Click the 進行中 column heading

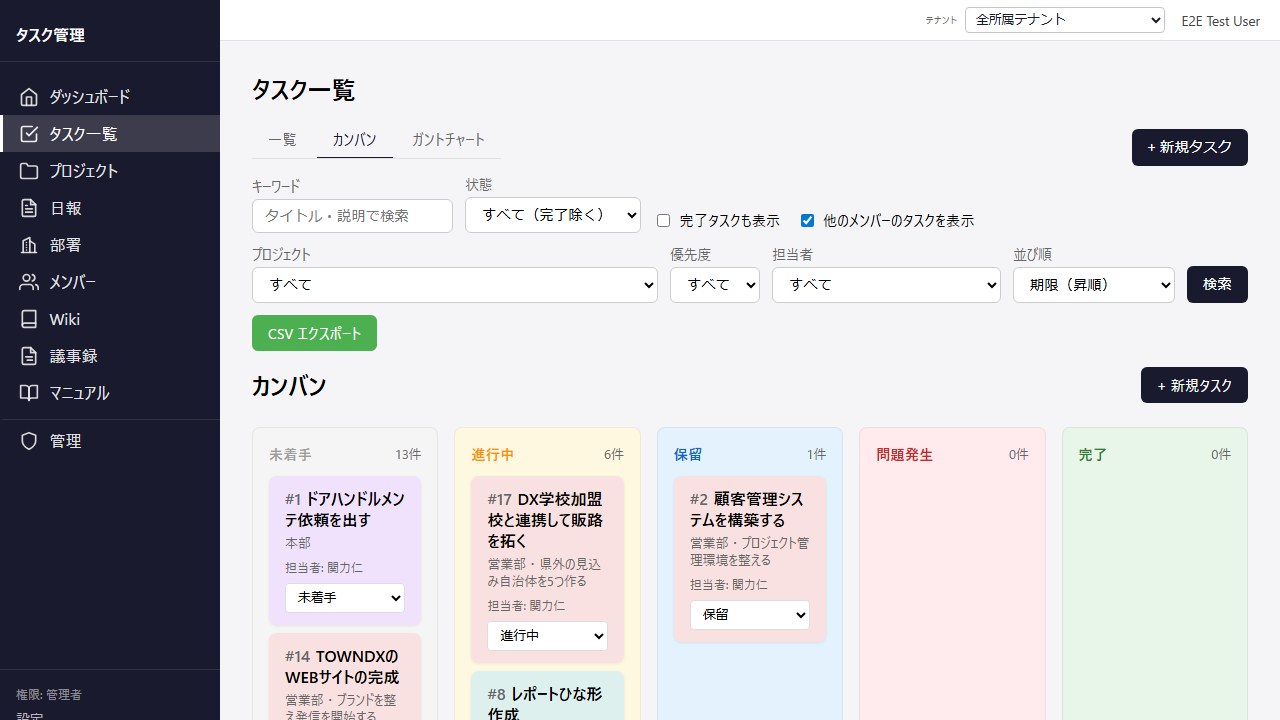pyautogui.click(x=493, y=455)
